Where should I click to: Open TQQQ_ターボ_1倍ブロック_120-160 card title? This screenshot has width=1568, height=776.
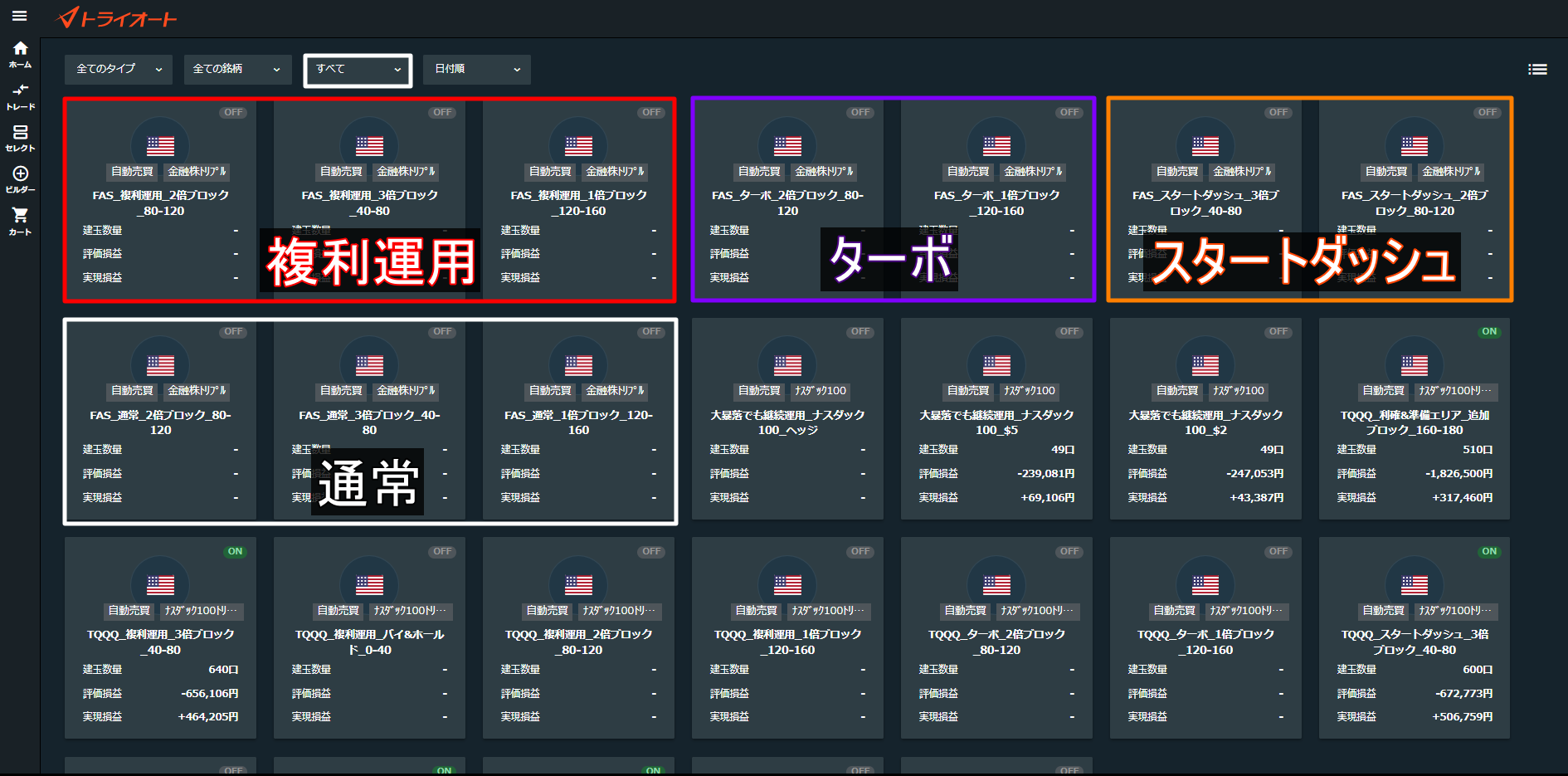[1205, 642]
